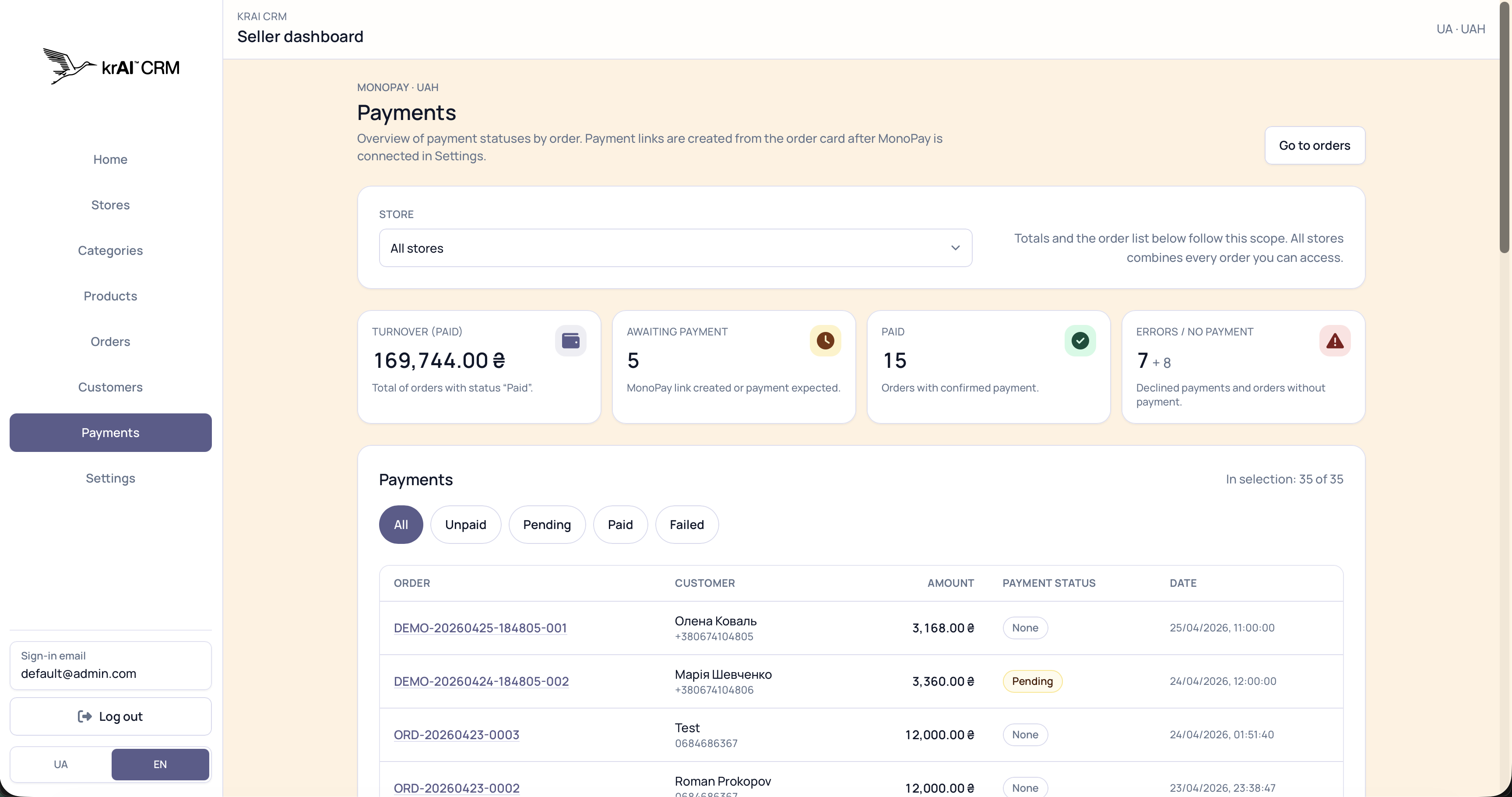Click the Seller dashboard heading
The image size is (1512, 797).
(300, 36)
